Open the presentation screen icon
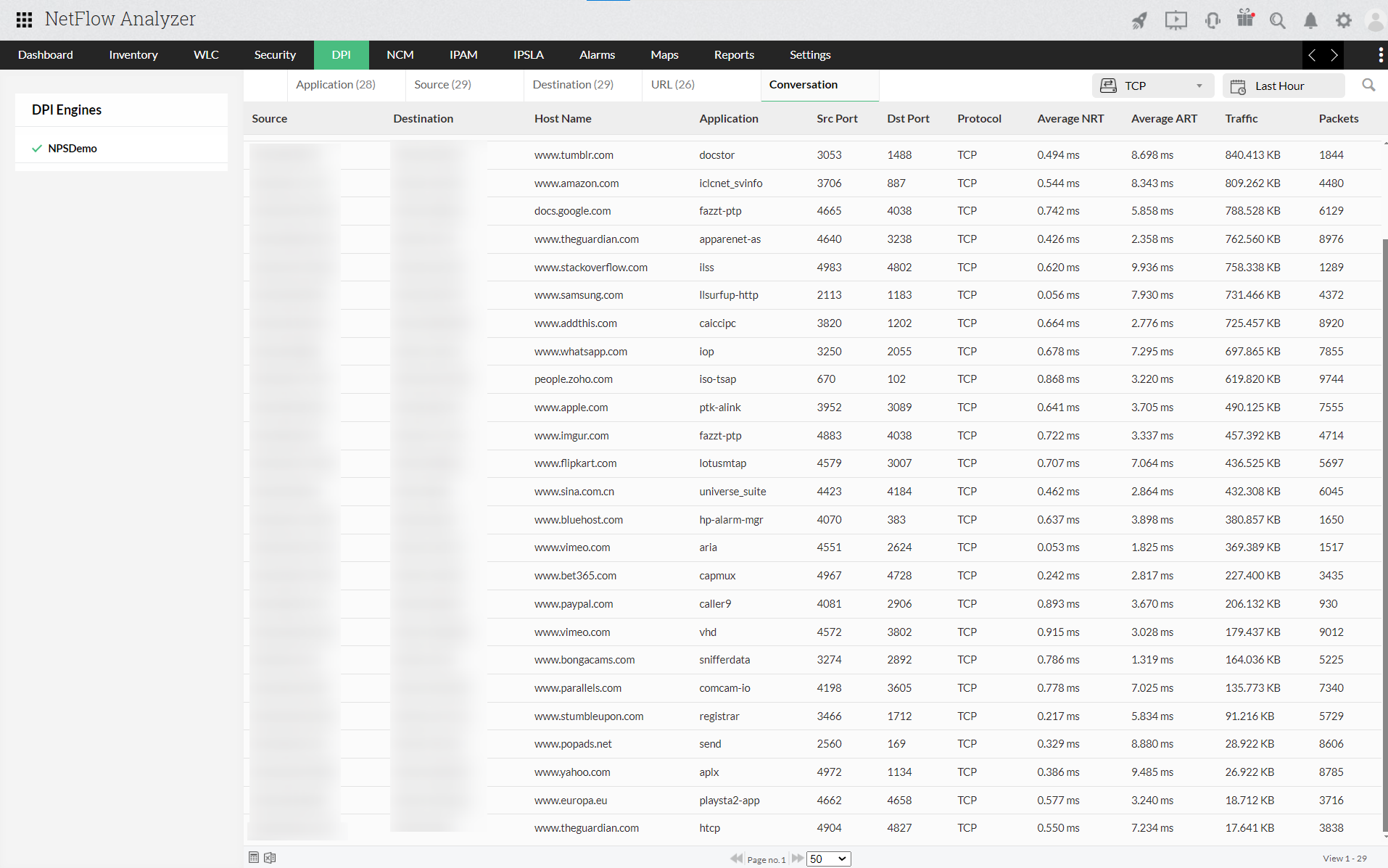This screenshot has height=868, width=1388. [x=1176, y=20]
